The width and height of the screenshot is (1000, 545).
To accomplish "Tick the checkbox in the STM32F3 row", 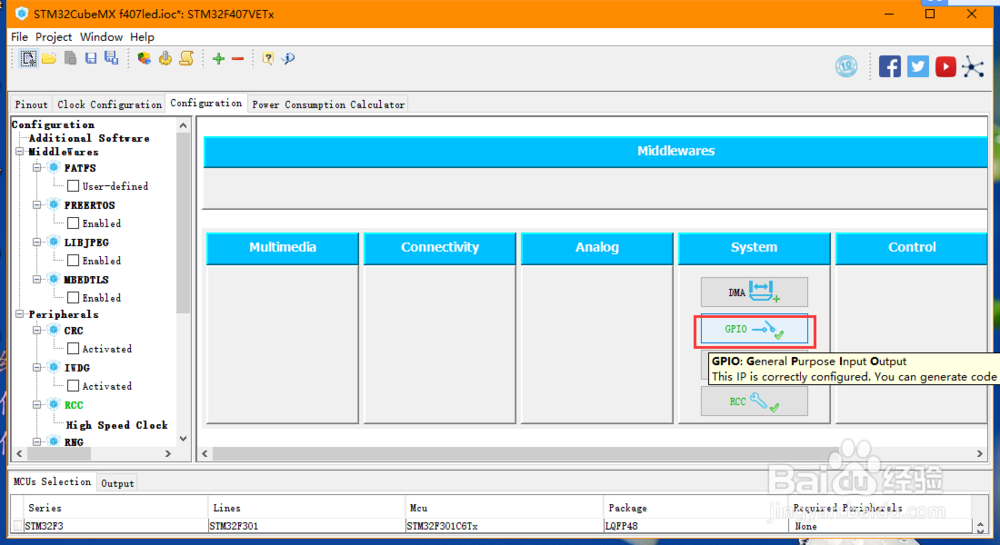I will 18,526.
